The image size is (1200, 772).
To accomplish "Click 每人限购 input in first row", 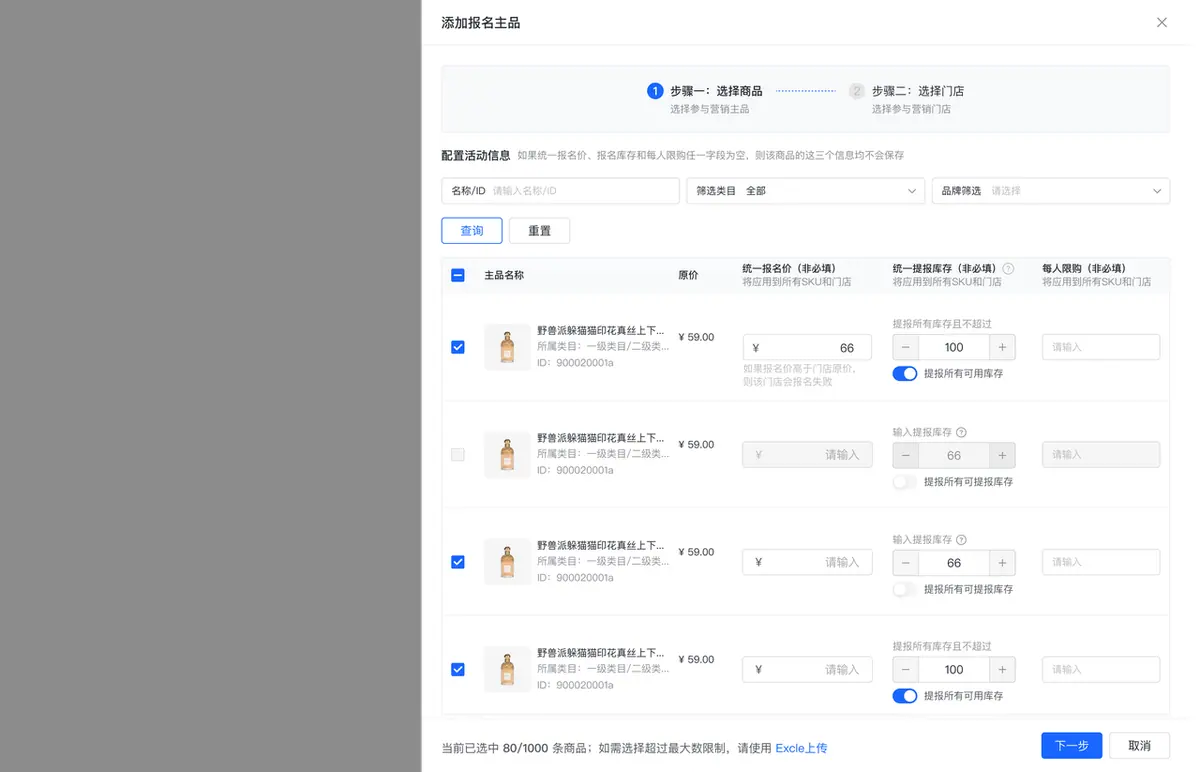I will 1101,347.
